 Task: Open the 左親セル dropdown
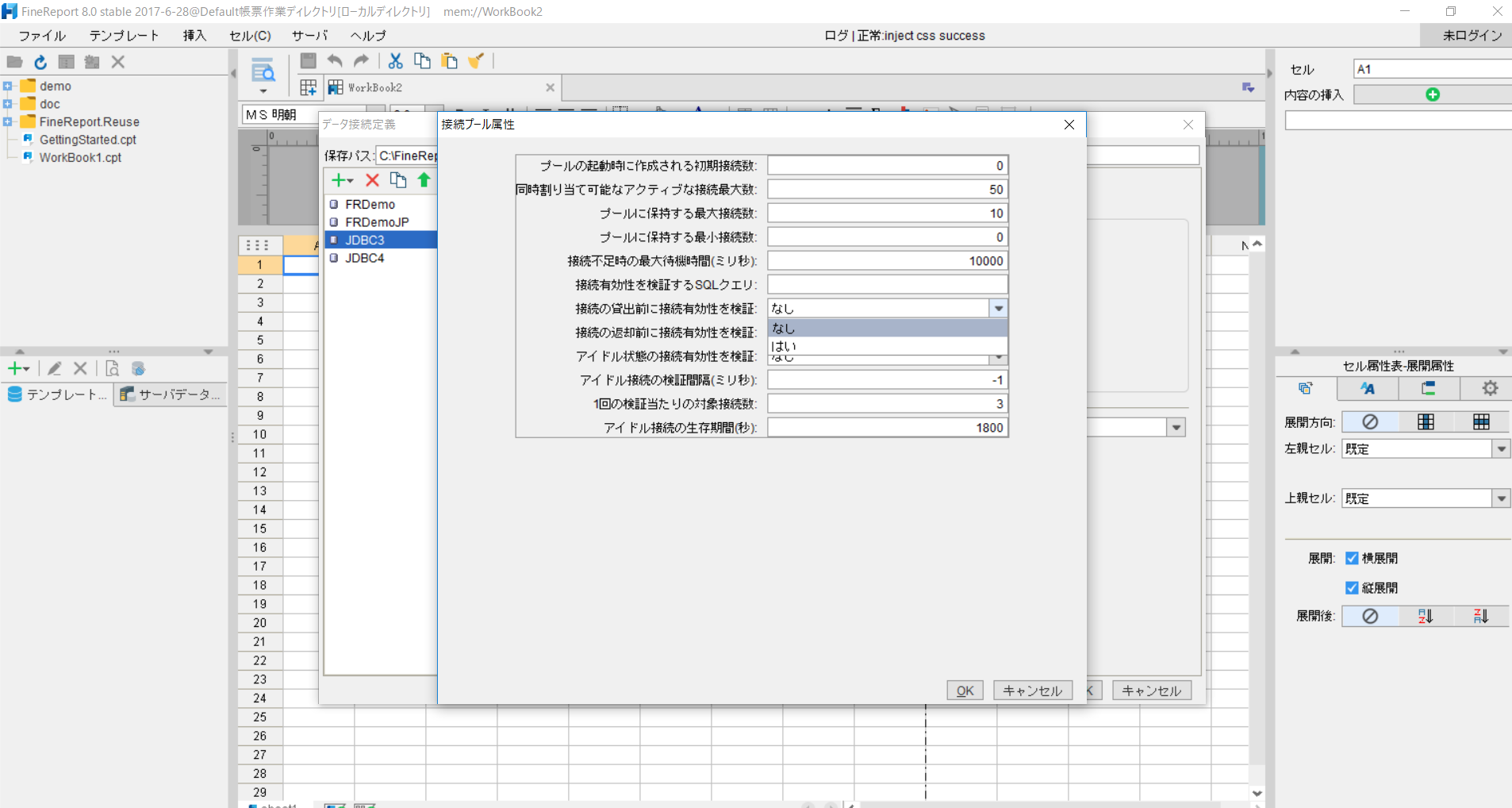coord(1502,448)
